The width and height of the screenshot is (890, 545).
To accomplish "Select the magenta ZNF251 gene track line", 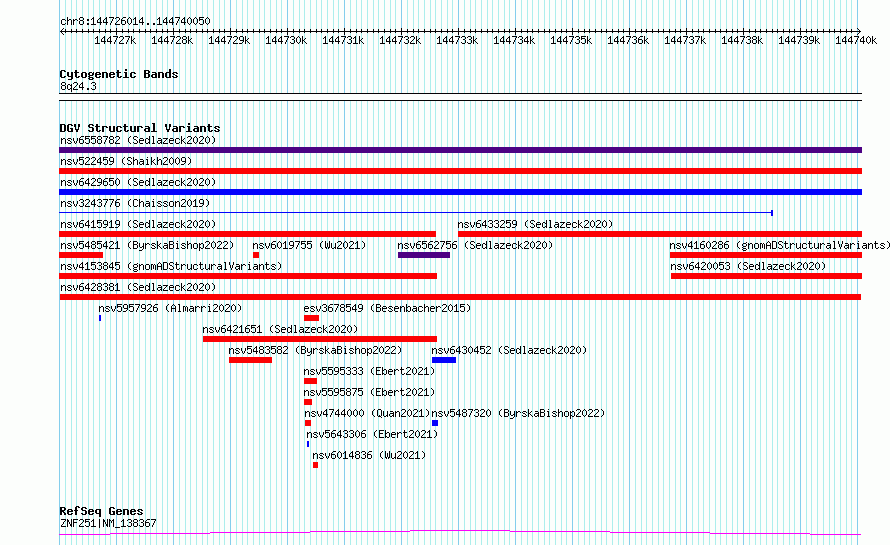I will [460, 533].
